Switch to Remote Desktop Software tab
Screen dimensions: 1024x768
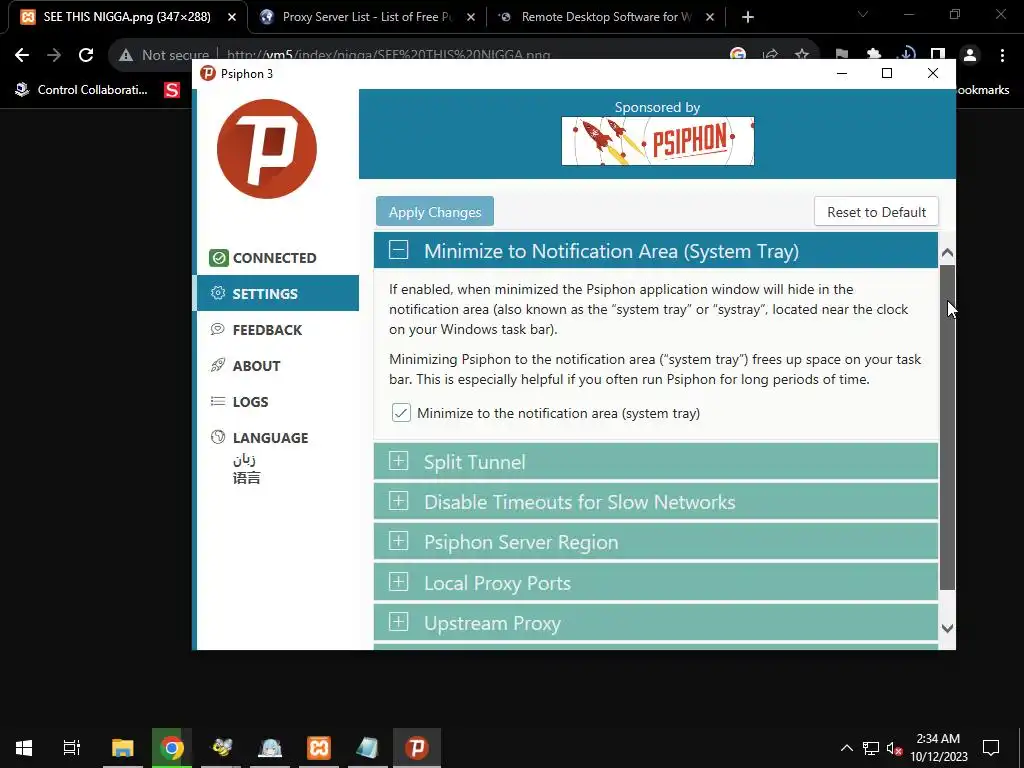click(605, 17)
